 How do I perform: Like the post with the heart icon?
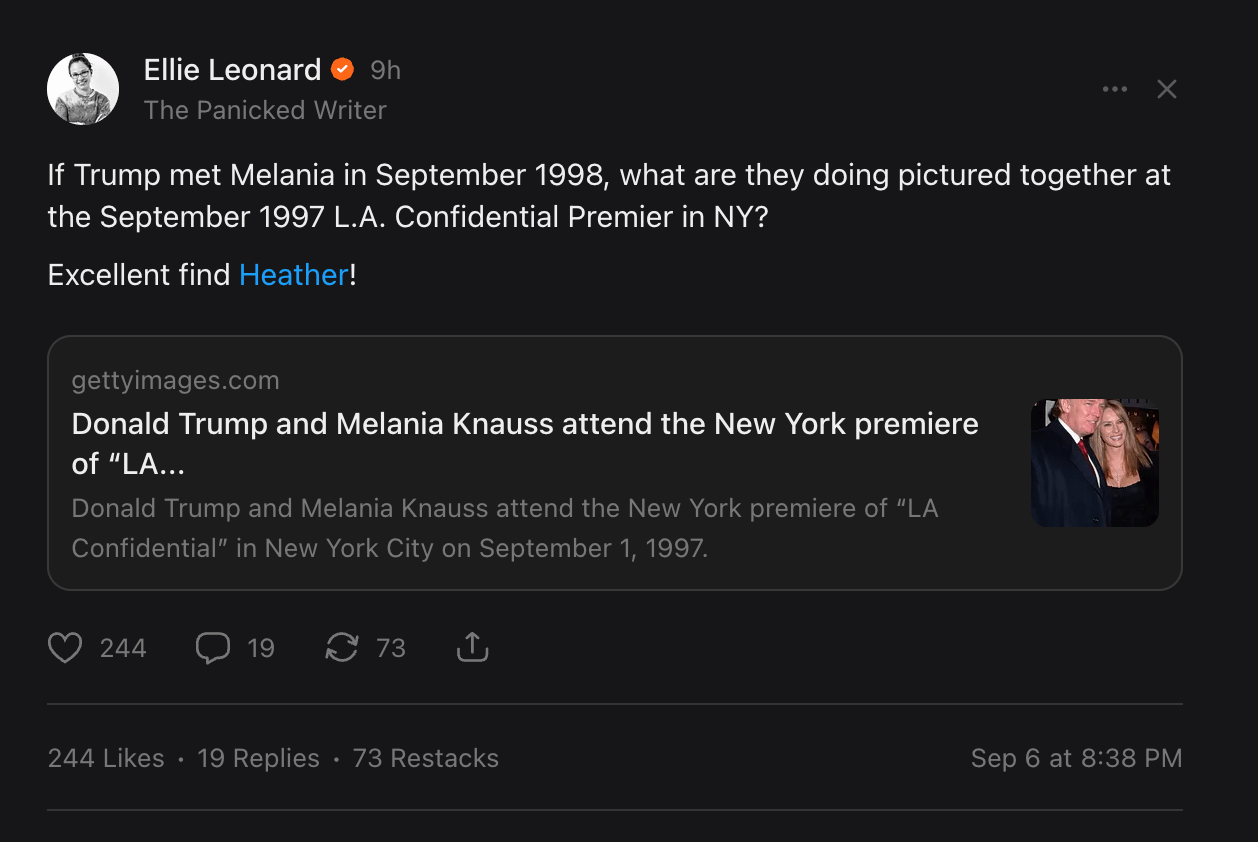click(65, 648)
